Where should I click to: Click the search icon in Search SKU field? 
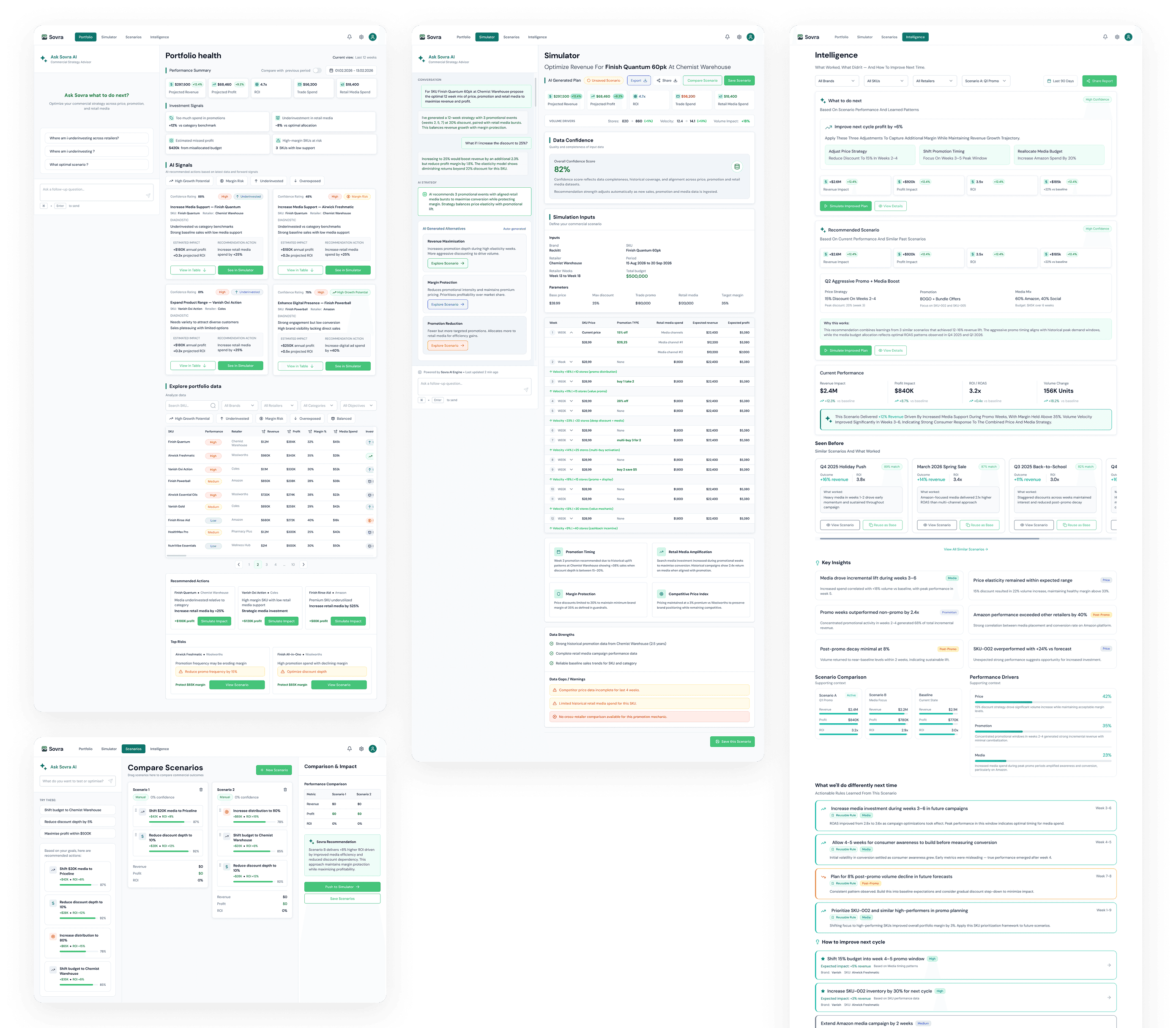click(213, 406)
